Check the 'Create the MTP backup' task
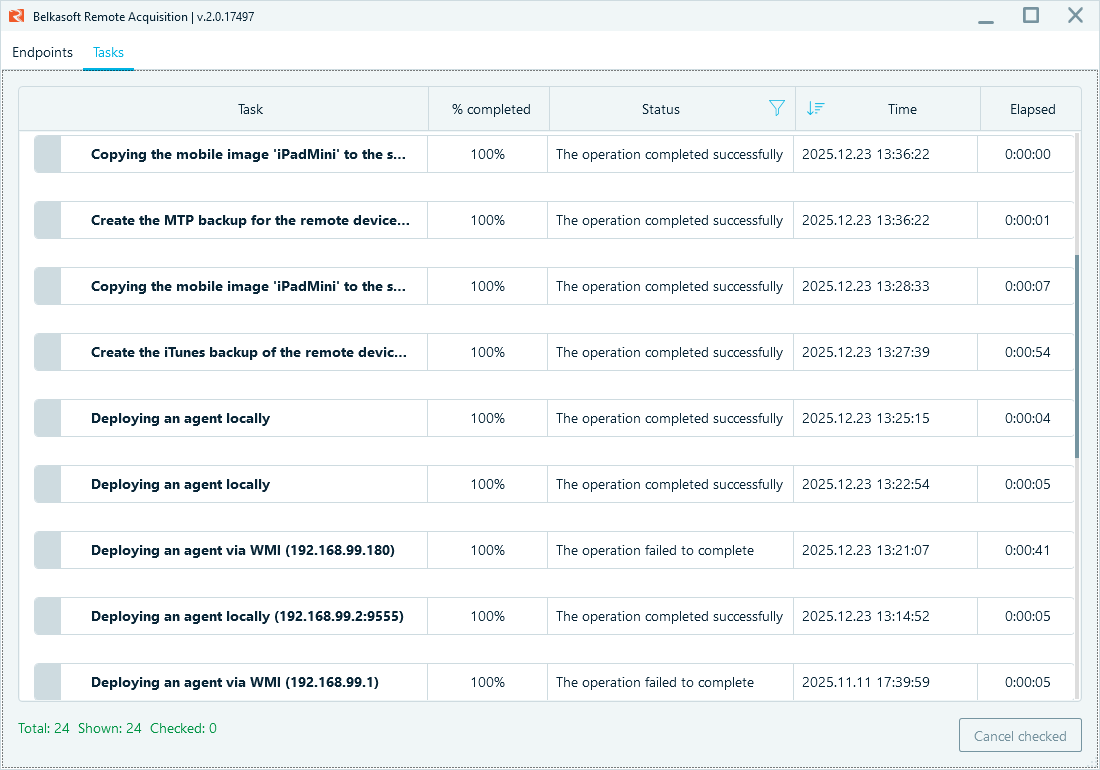 [x=46, y=220]
